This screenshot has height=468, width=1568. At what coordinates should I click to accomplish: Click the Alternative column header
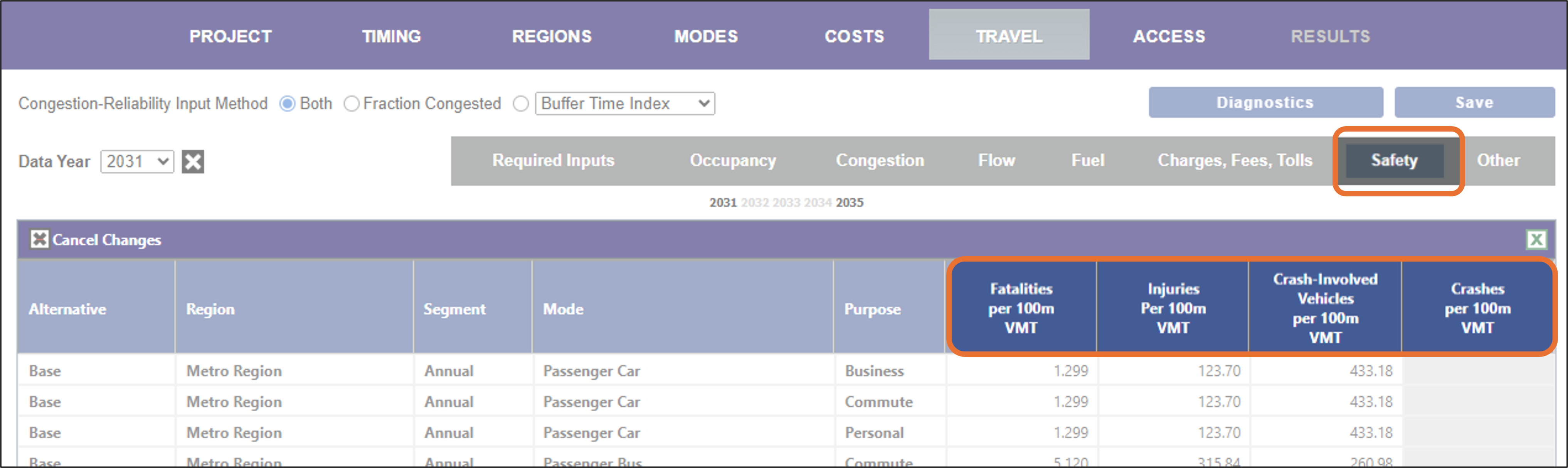(x=96, y=307)
